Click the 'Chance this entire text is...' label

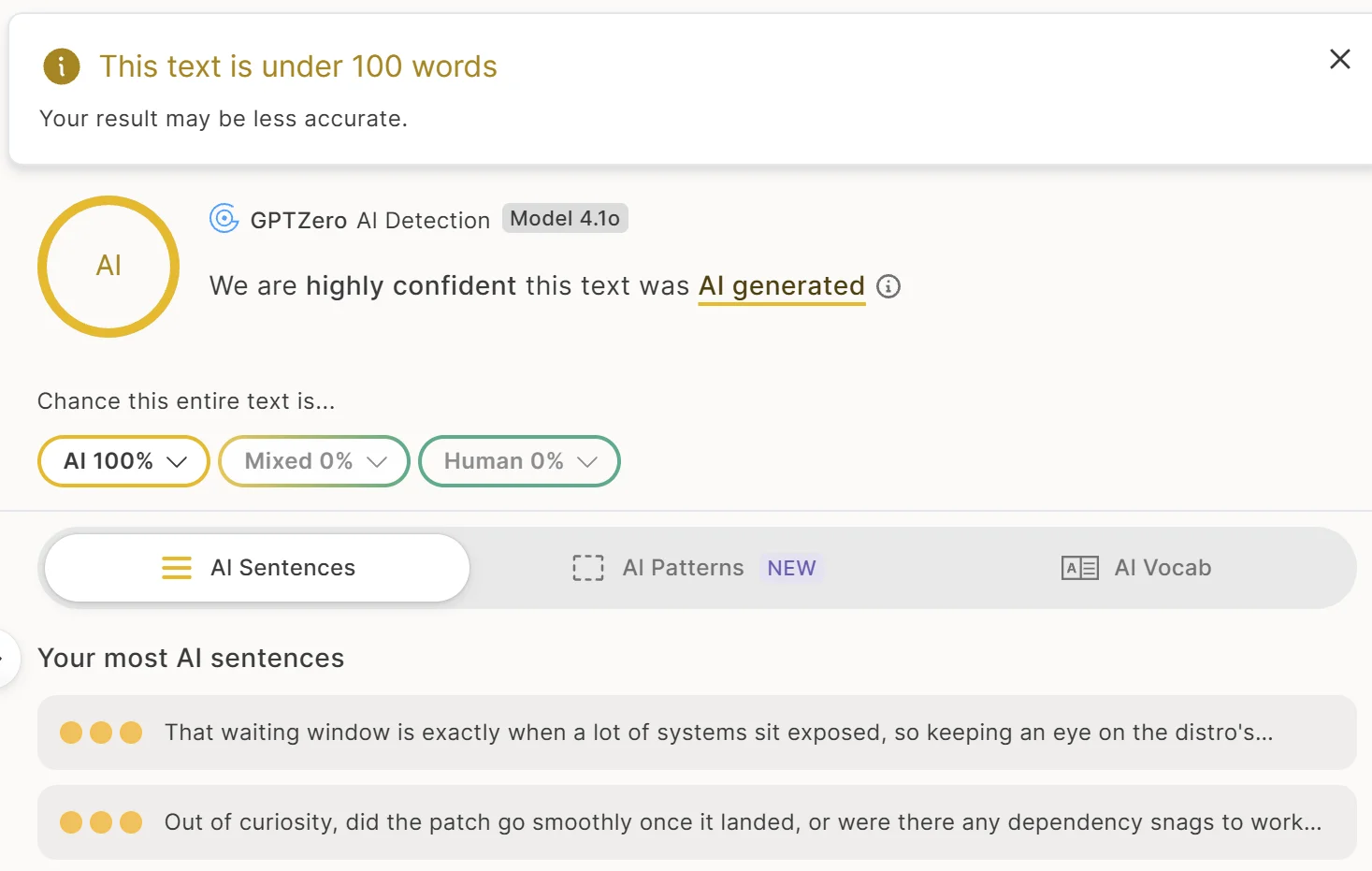(x=186, y=401)
